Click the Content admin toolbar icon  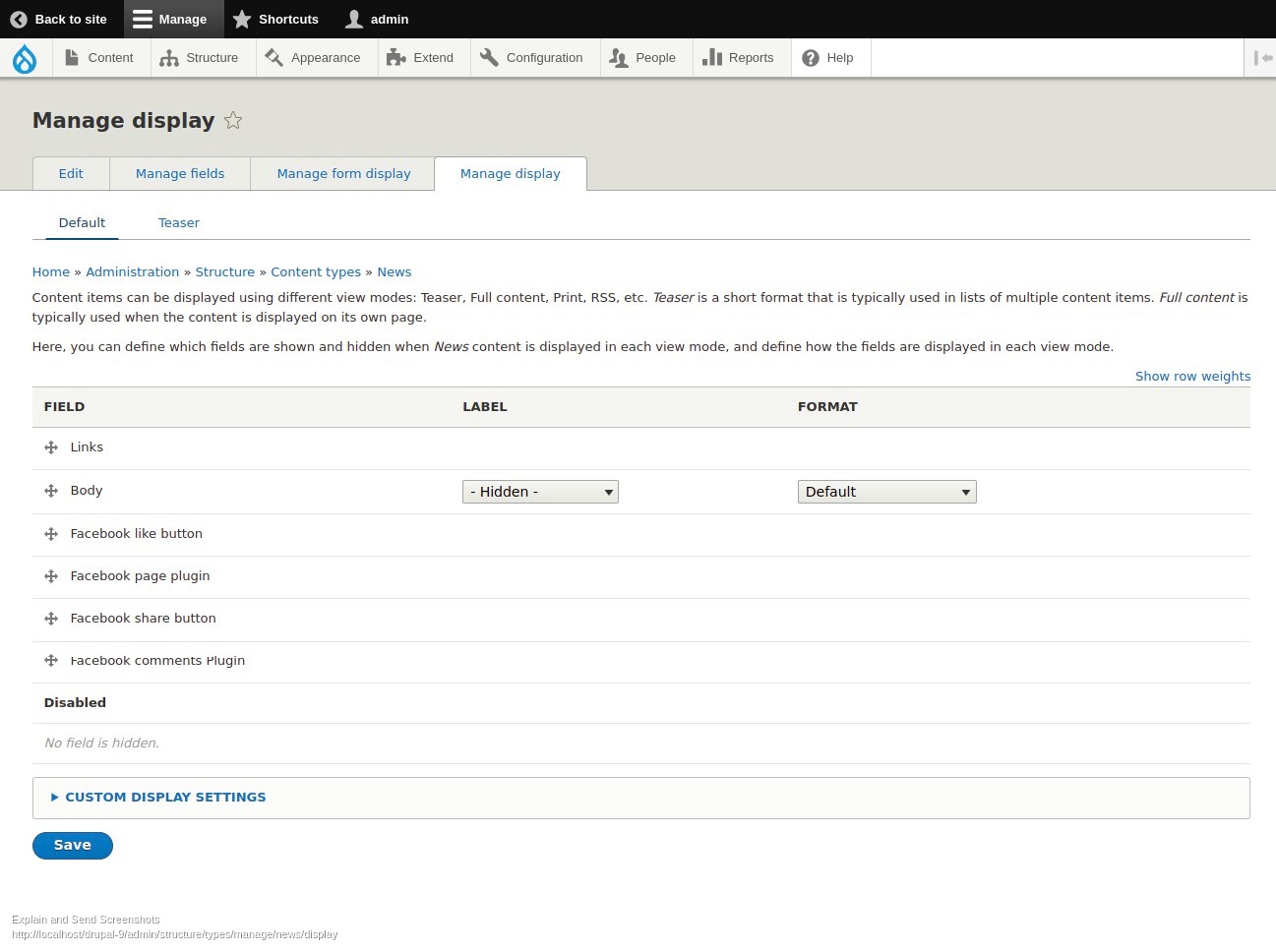click(72, 57)
